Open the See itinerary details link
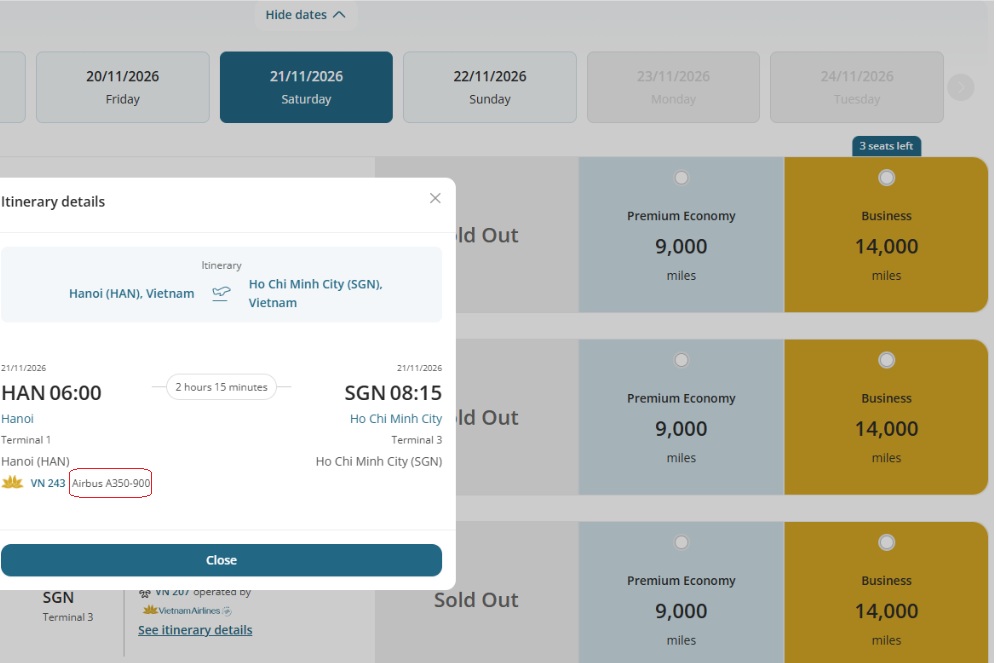996x663 pixels. 195,630
